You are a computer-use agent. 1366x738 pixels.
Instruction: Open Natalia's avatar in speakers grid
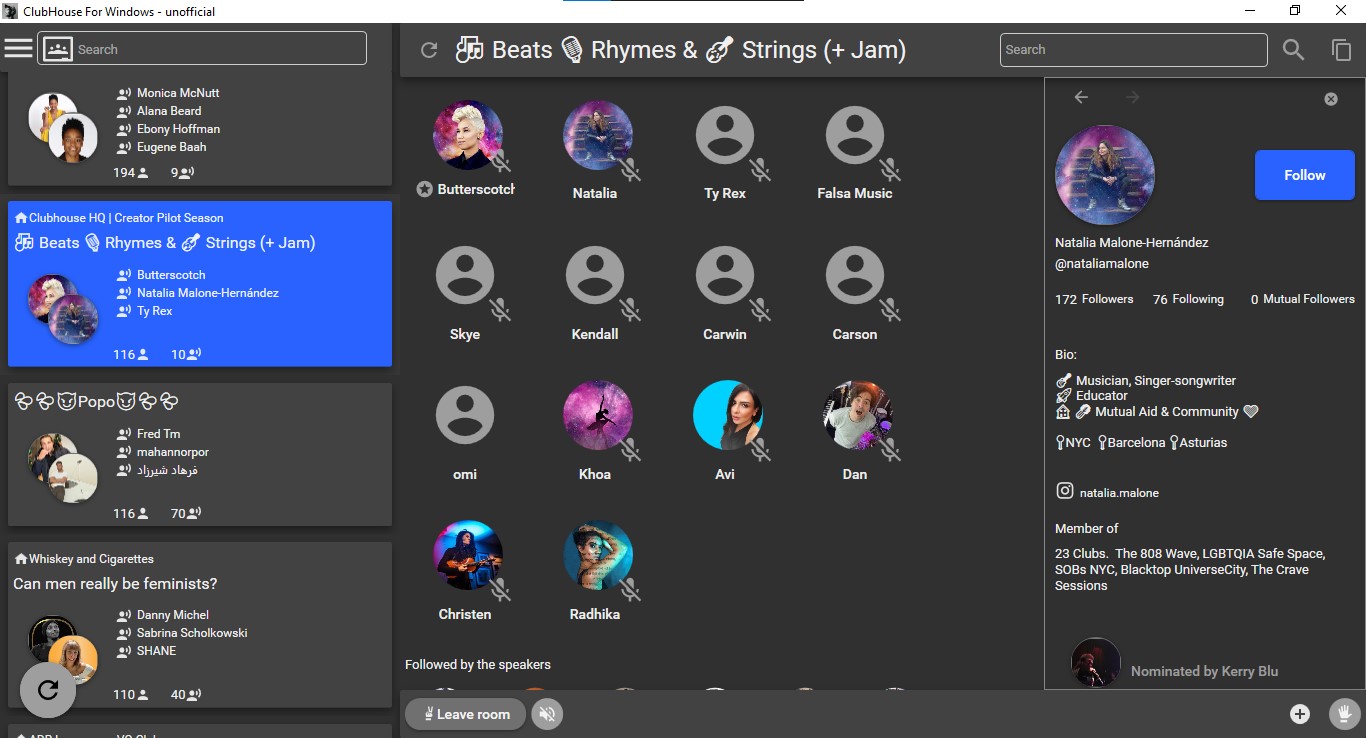tap(597, 135)
